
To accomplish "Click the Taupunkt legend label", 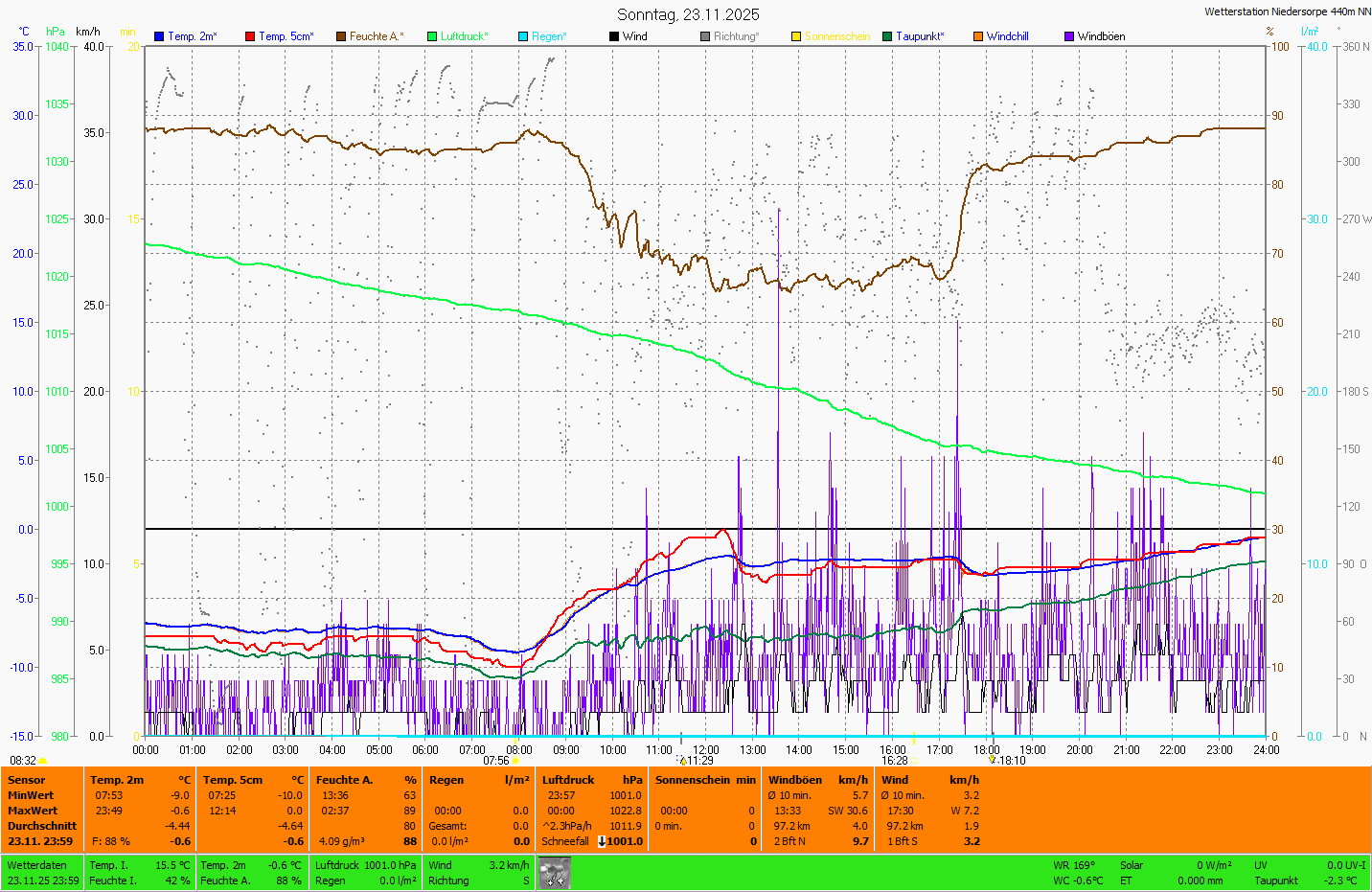I will coord(919,36).
